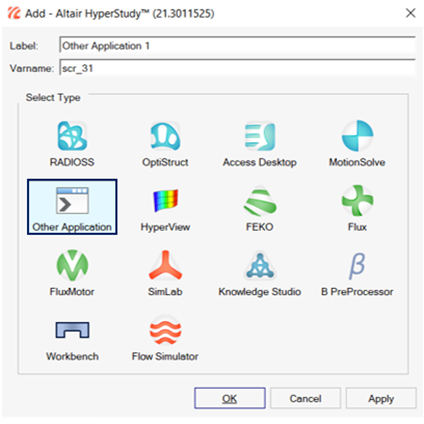The image size is (424, 424).
Task: Click the OK button
Action: 230,398
